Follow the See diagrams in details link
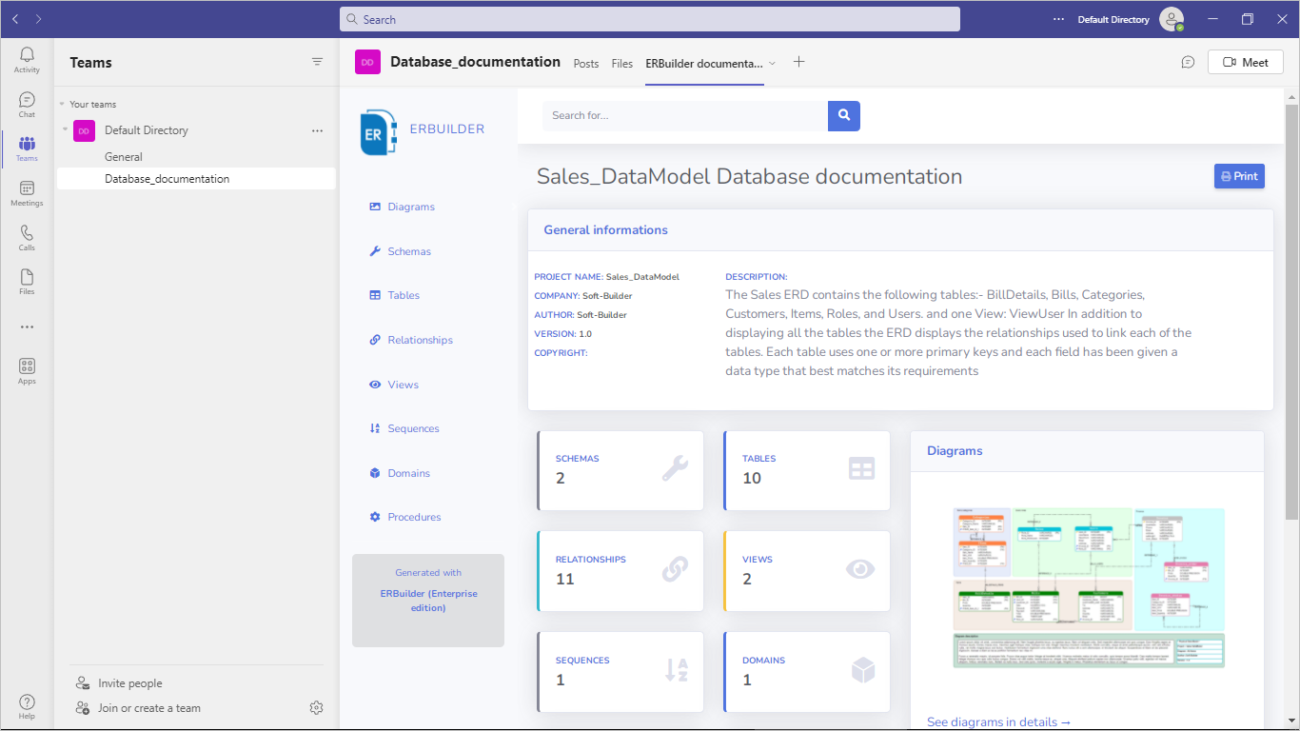This screenshot has height=731, width=1300. 998,721
